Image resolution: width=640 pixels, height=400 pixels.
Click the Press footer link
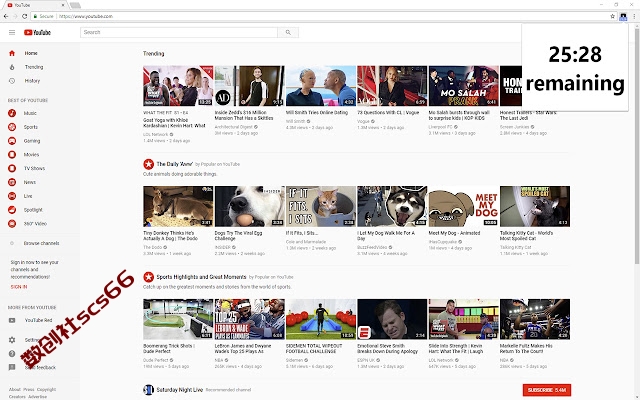point(29,389)
